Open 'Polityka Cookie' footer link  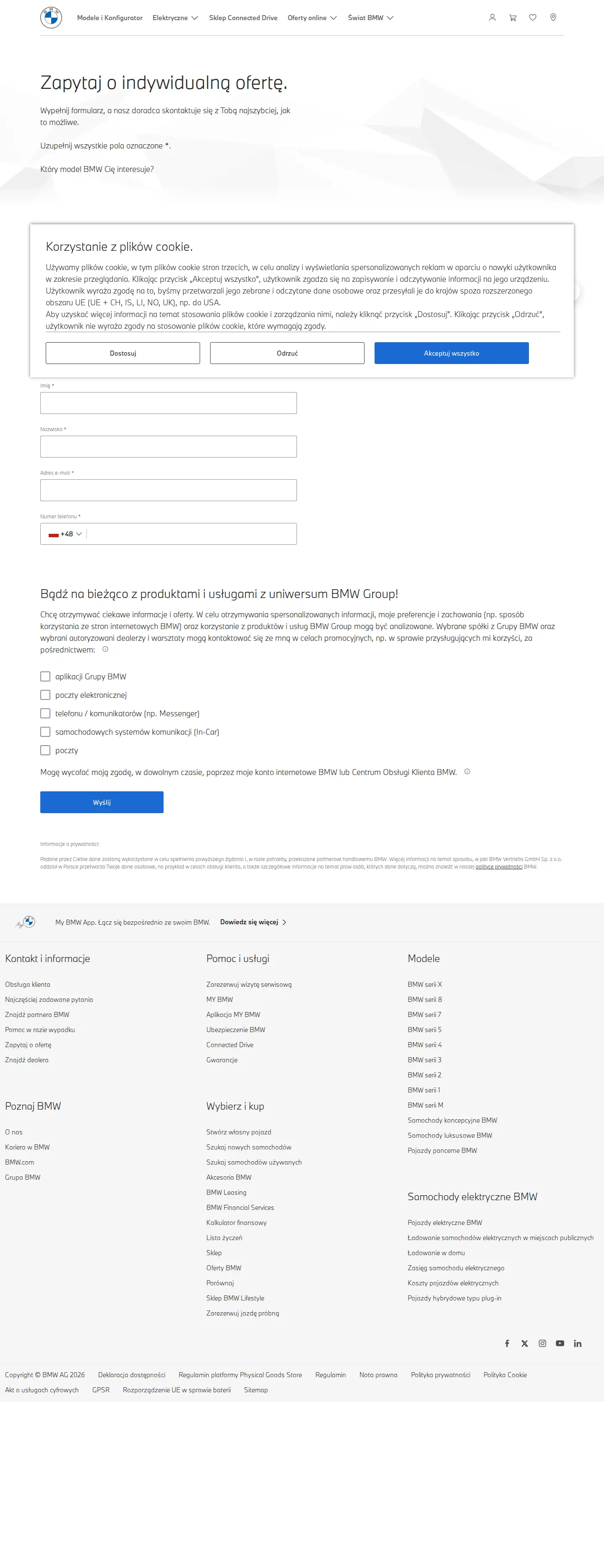click(505, 1374)
